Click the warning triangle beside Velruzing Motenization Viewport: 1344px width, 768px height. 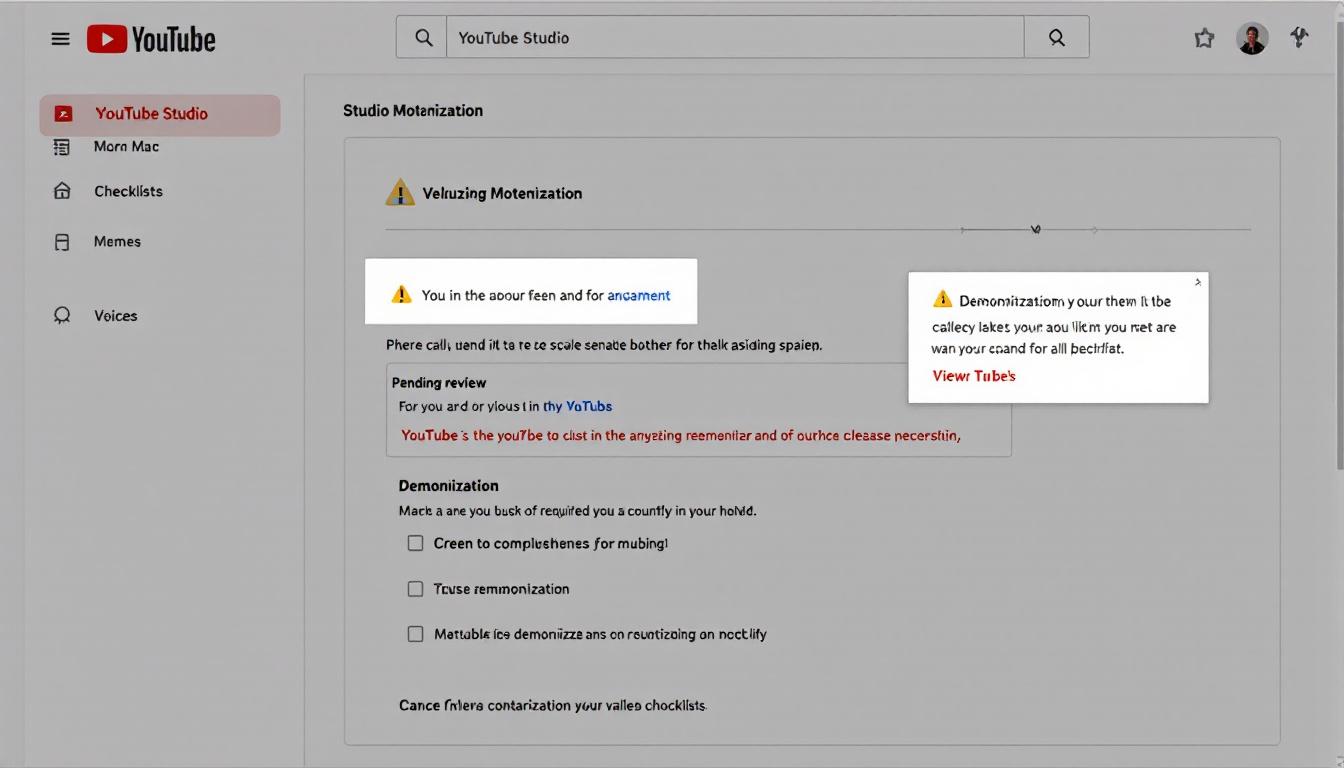[400, 192]
